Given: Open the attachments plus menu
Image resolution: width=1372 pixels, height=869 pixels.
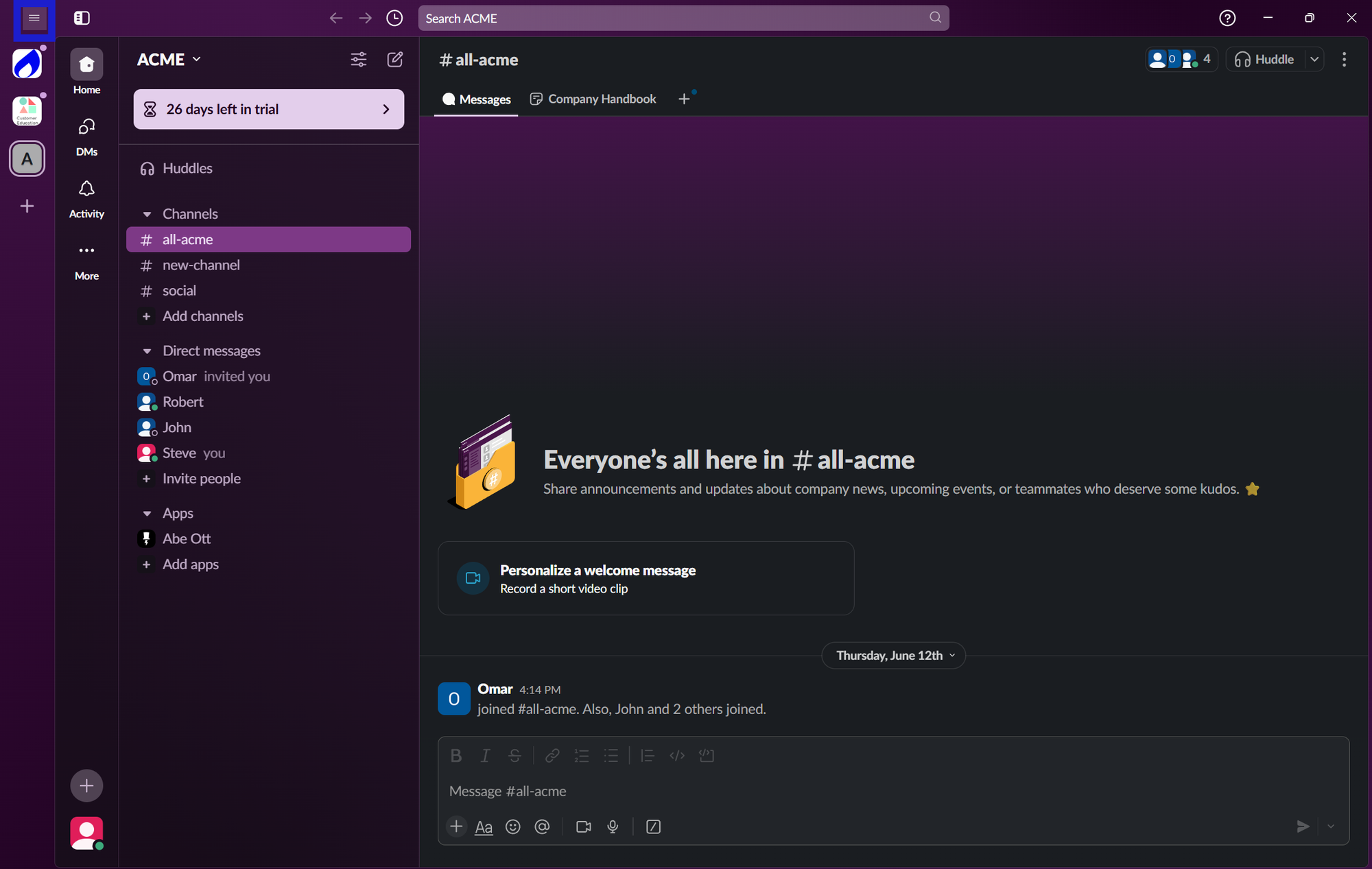Looking at the screenshot, I should 456,826.
